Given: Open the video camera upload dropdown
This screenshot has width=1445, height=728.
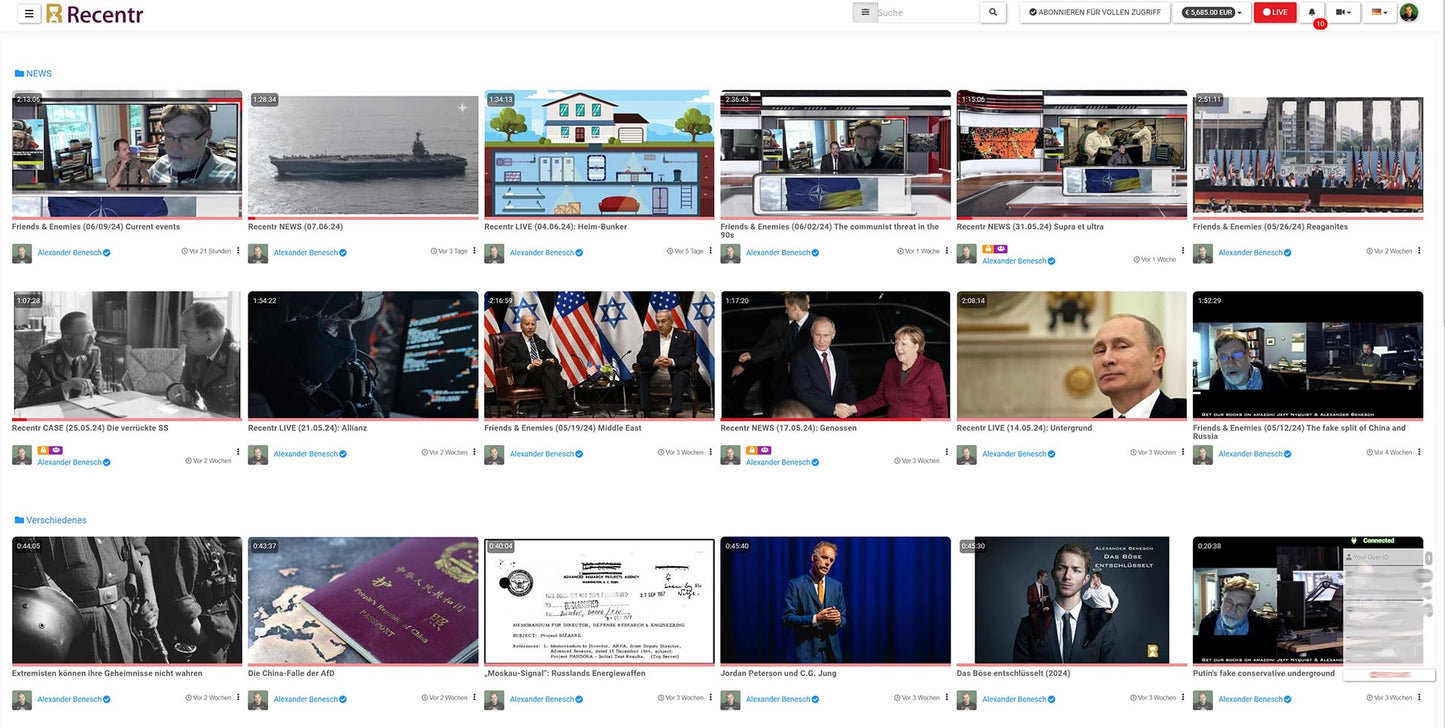Looking at the screenshot, I should point(1345,13).
